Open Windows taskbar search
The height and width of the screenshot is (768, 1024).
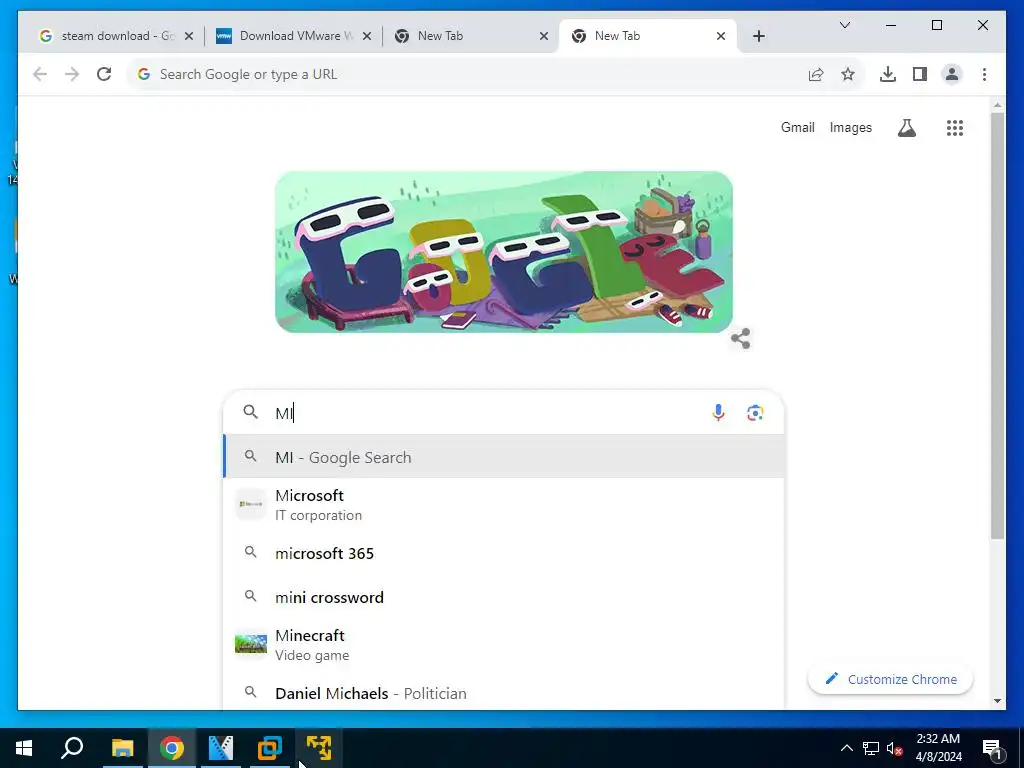[x=72, y=748]
